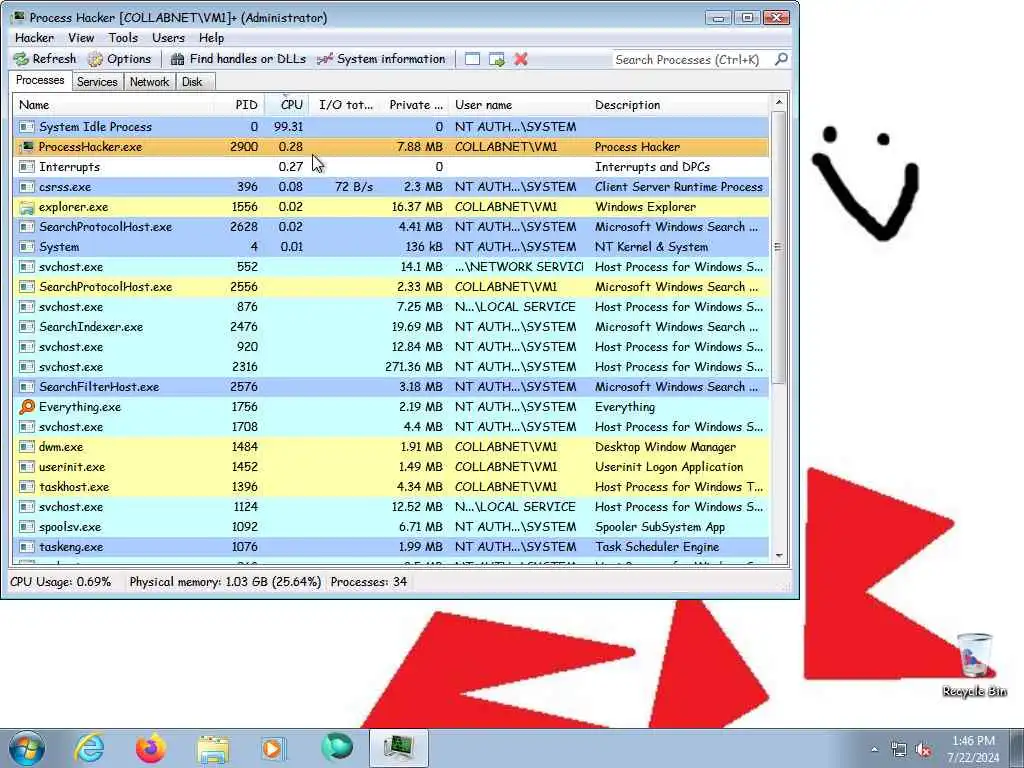Image resolution: width=1024 pixels, height=768 pixels.
Task: Show hidden tray icons arrow
Action: [874, 749]
